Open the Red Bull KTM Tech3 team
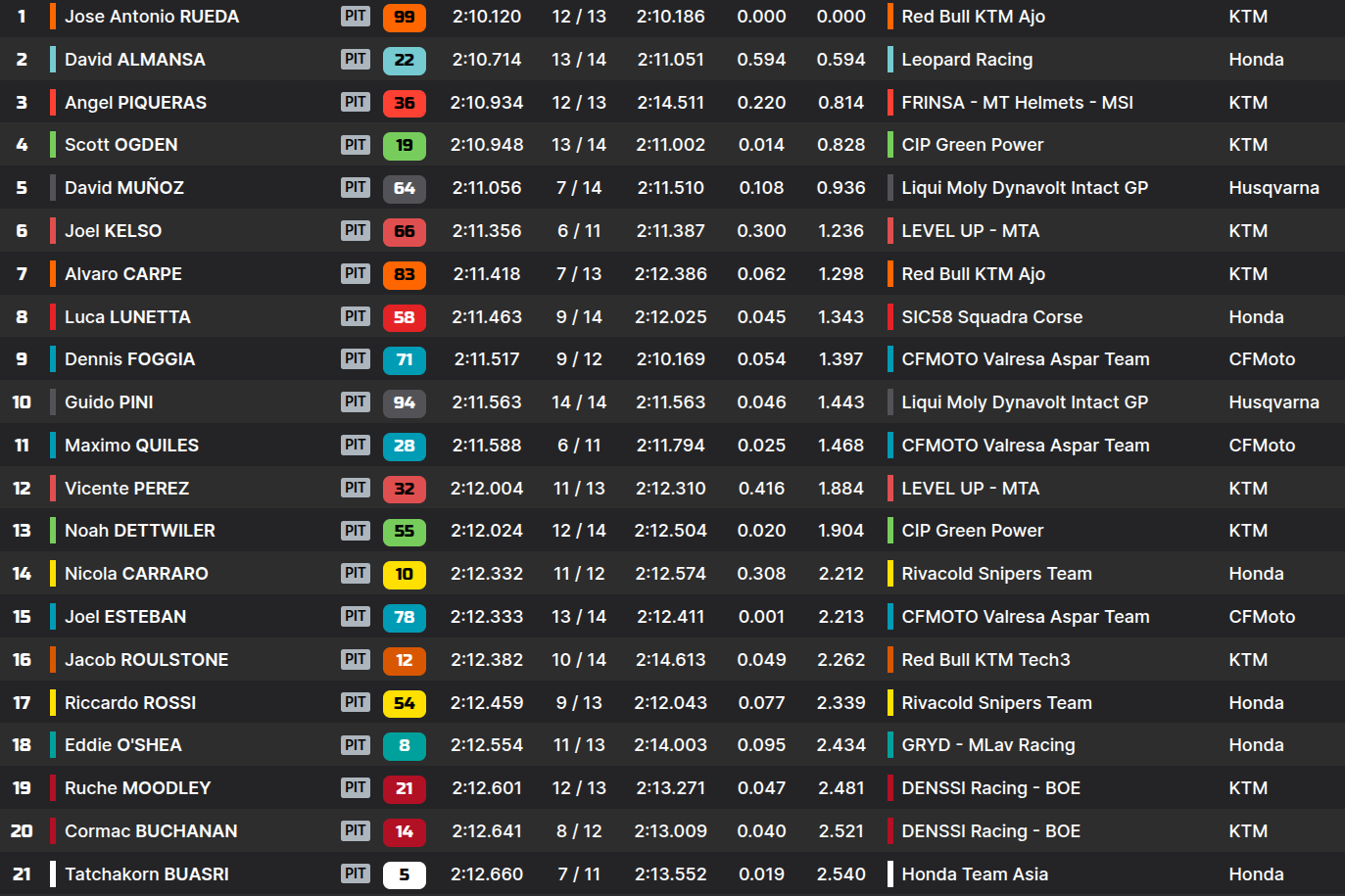The width and height of the screenshot is (1345, 896). 985,660
